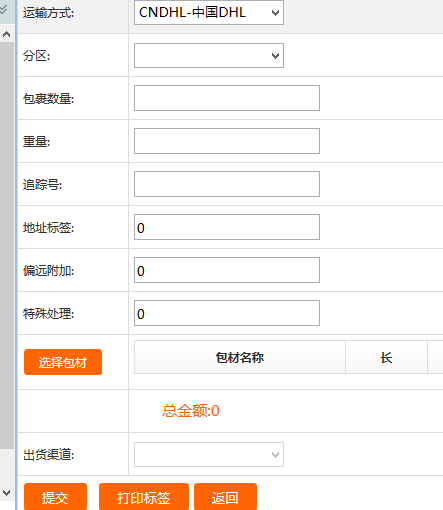Focus the 特殊处理 input field
Viewport: 443px width, 510px height.
coord(227,313)
